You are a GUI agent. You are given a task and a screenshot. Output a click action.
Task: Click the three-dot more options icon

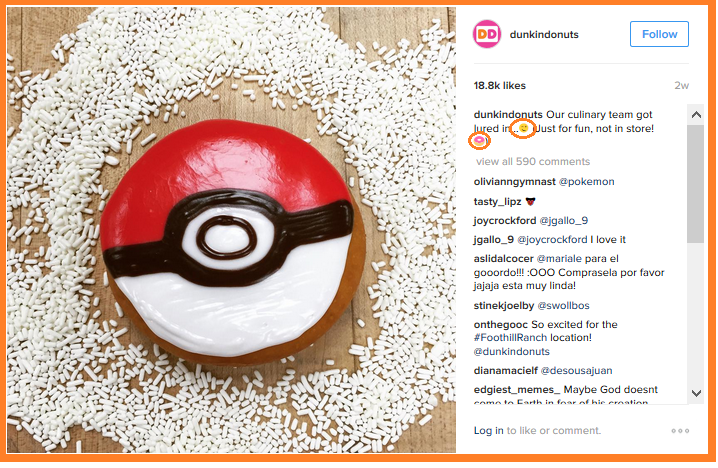click(680, 431)
